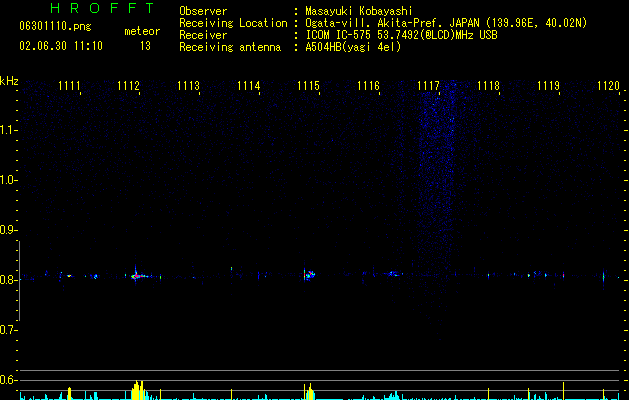Select the ICOM IC-575 receiver text
629x400 pixels.
(x=401, y=35)
